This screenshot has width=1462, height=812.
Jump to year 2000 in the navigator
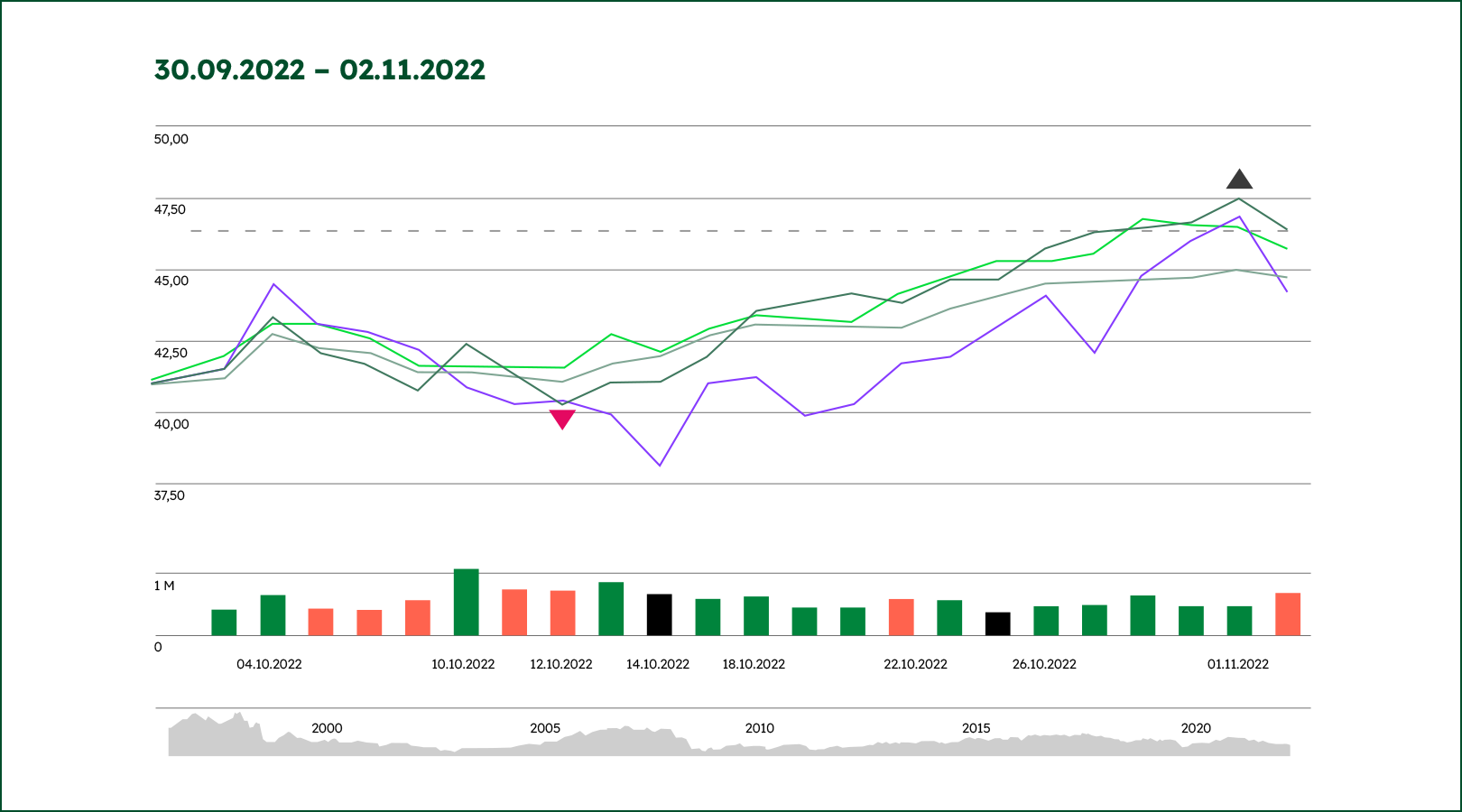click(327, 728)
